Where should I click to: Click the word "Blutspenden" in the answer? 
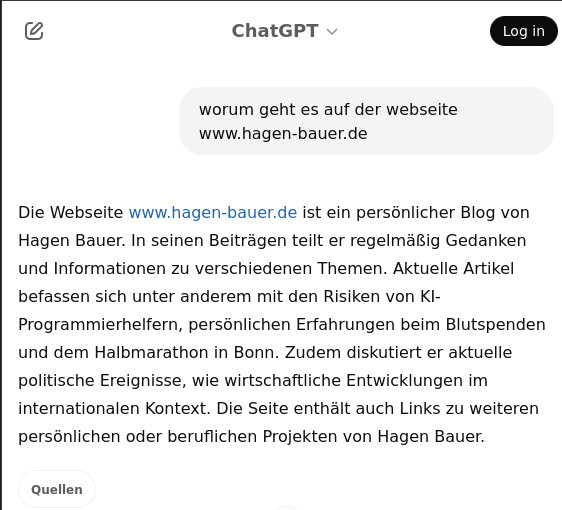point(495,325)
